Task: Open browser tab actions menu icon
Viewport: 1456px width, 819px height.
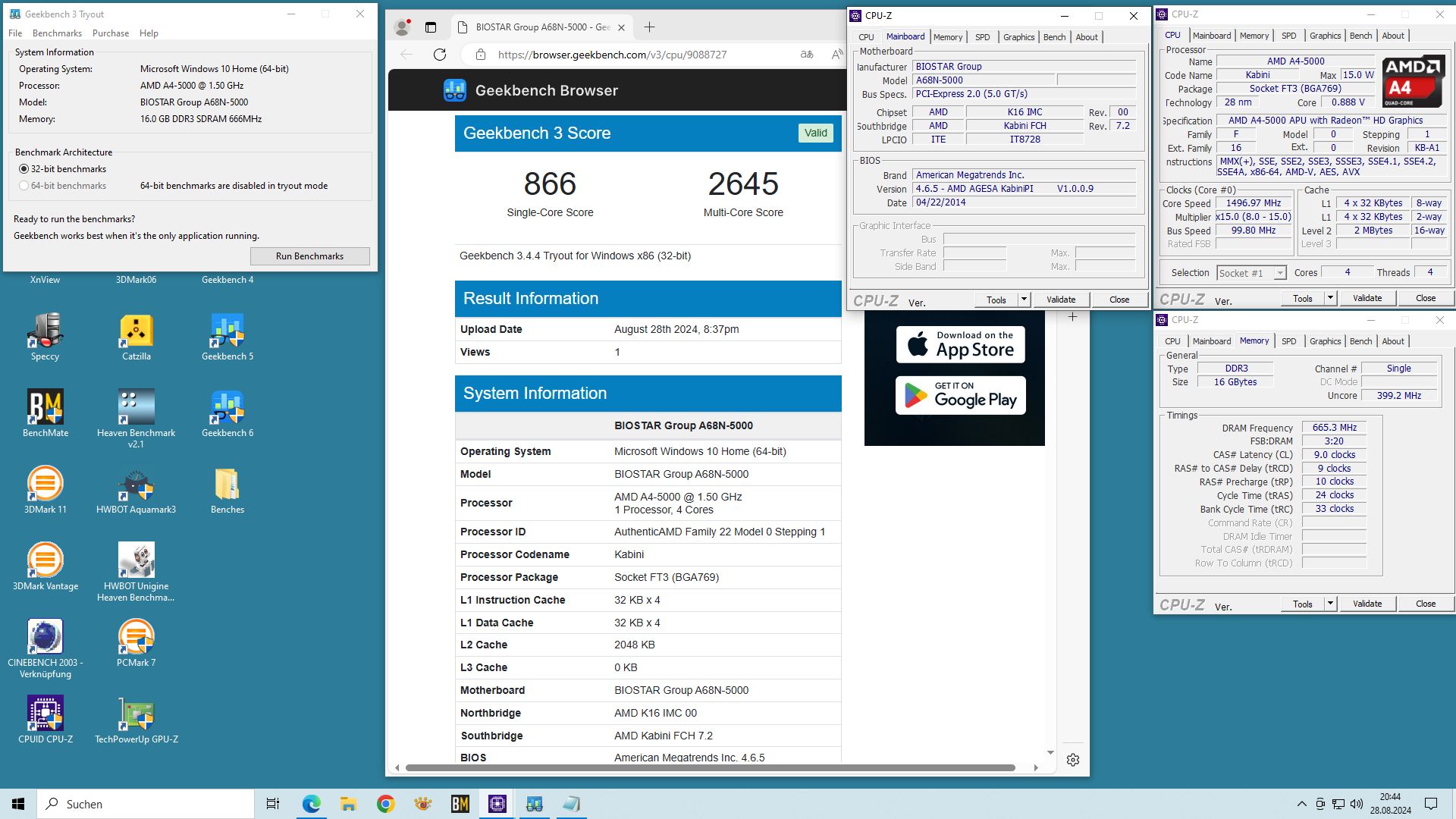Action: 431,27
